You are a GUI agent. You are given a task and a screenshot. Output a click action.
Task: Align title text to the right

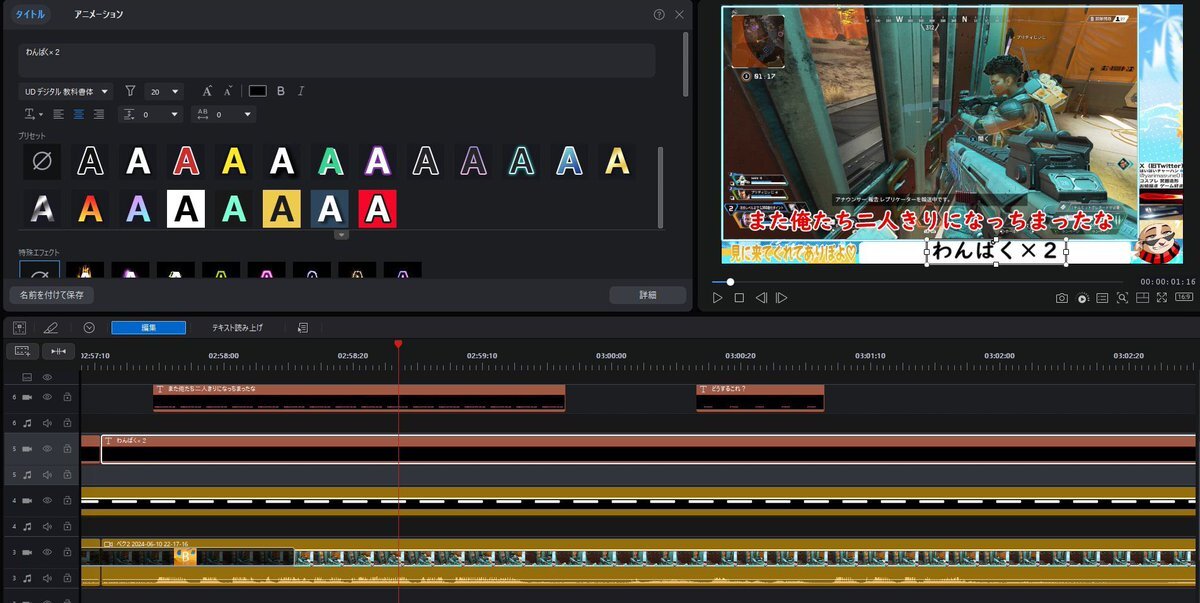tap(99, 115)
